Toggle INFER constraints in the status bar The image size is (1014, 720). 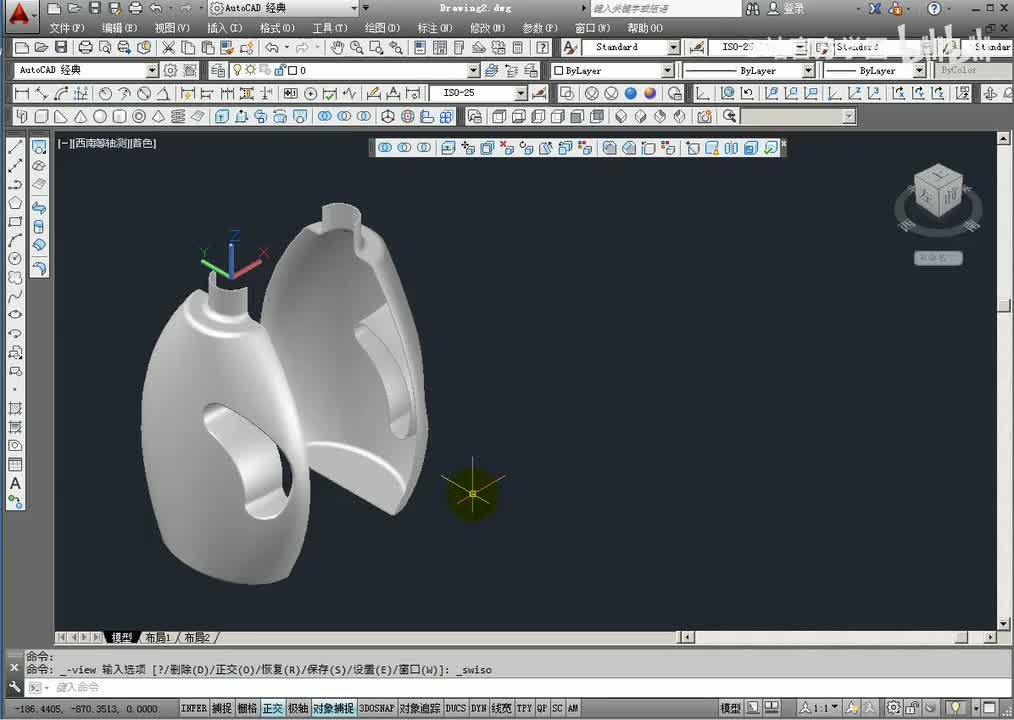point(194,708)
